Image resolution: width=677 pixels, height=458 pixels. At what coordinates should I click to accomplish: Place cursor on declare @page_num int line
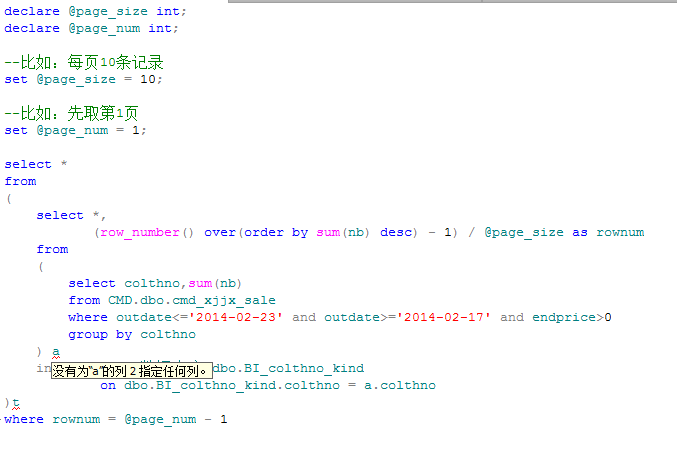tap(91, 28)
